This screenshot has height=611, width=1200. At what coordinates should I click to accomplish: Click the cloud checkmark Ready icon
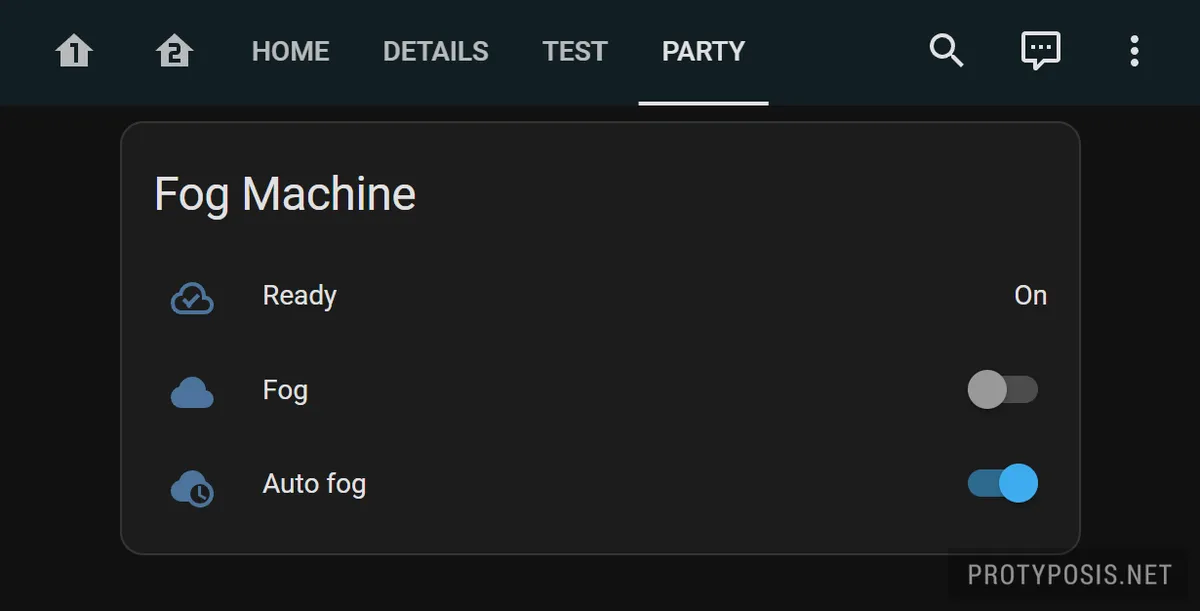tap(191, 295)
